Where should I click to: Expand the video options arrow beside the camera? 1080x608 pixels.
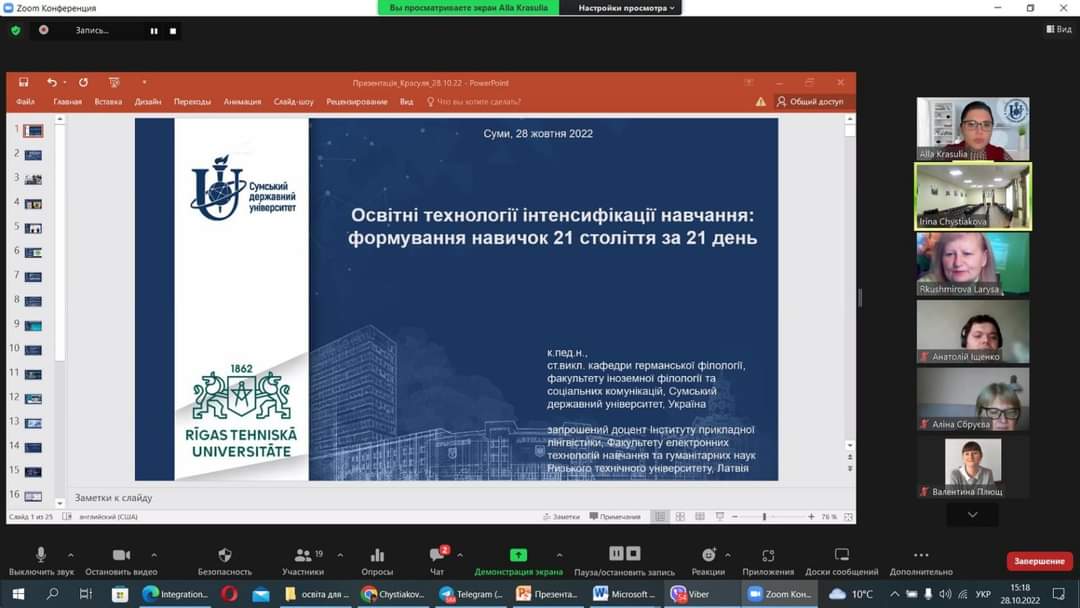(154, 555)
